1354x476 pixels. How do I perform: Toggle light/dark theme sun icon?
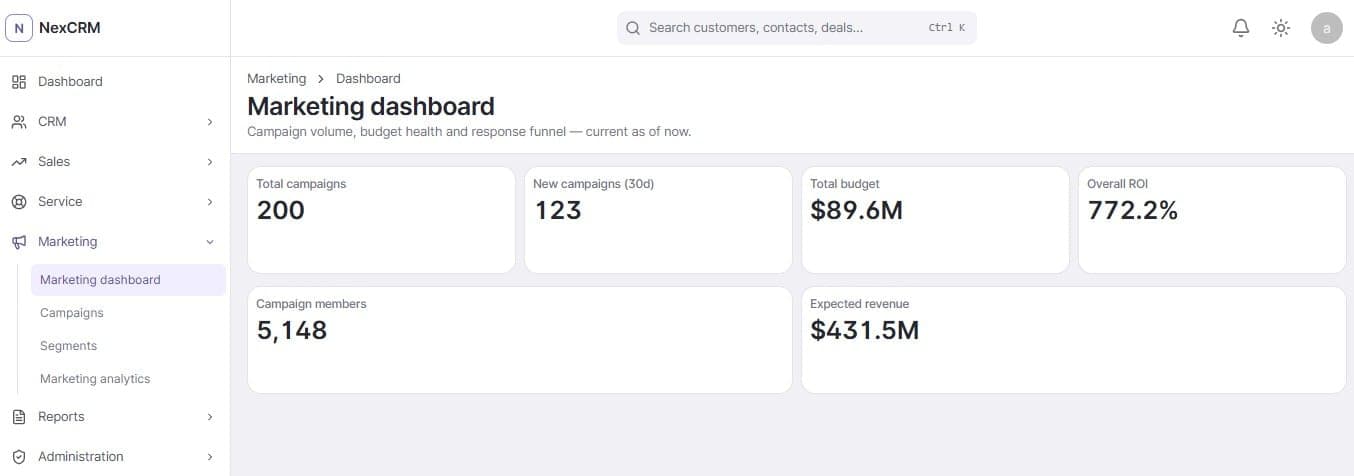pos(1281,28)
